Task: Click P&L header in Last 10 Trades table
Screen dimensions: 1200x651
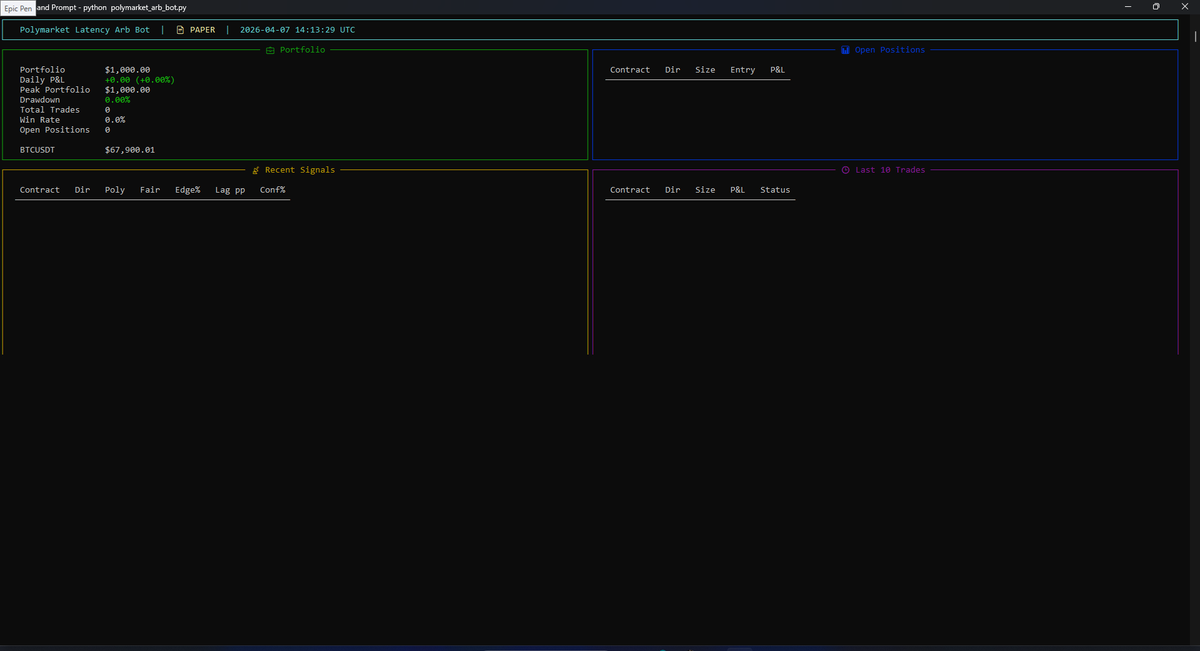Action: pos(738,190)
